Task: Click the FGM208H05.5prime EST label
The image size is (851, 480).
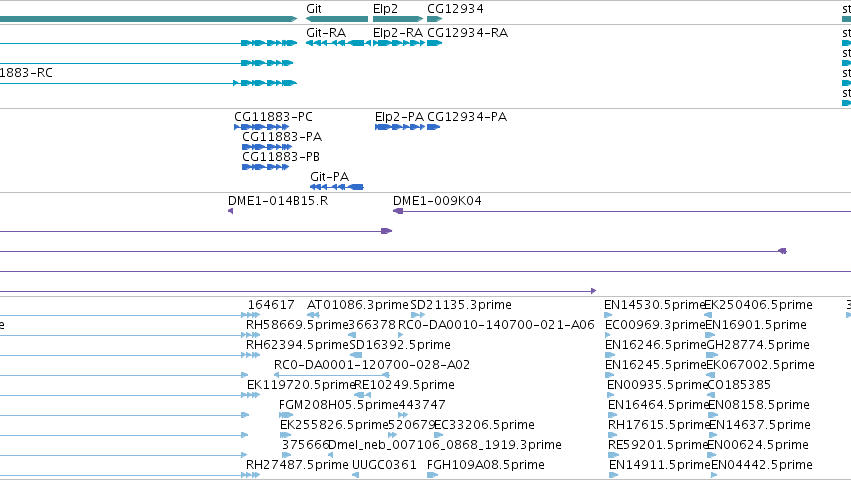Action: 339,405
